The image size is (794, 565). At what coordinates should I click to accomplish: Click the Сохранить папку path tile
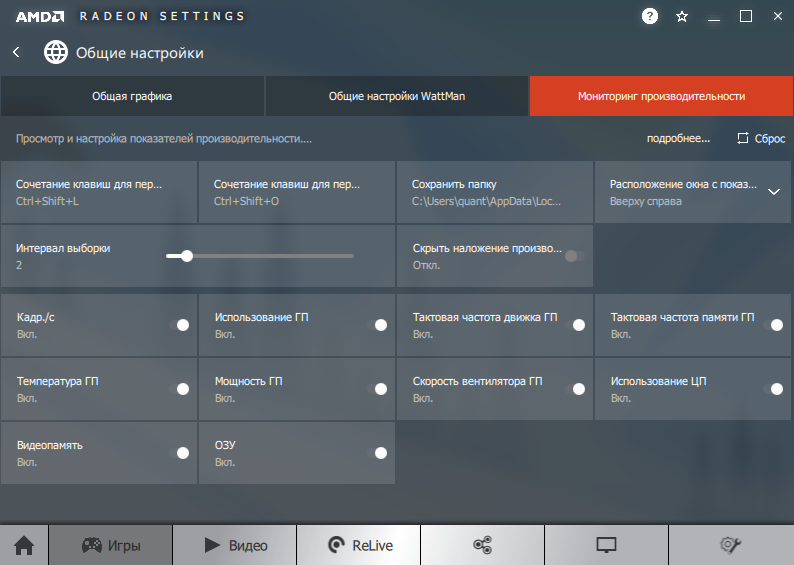495,192
